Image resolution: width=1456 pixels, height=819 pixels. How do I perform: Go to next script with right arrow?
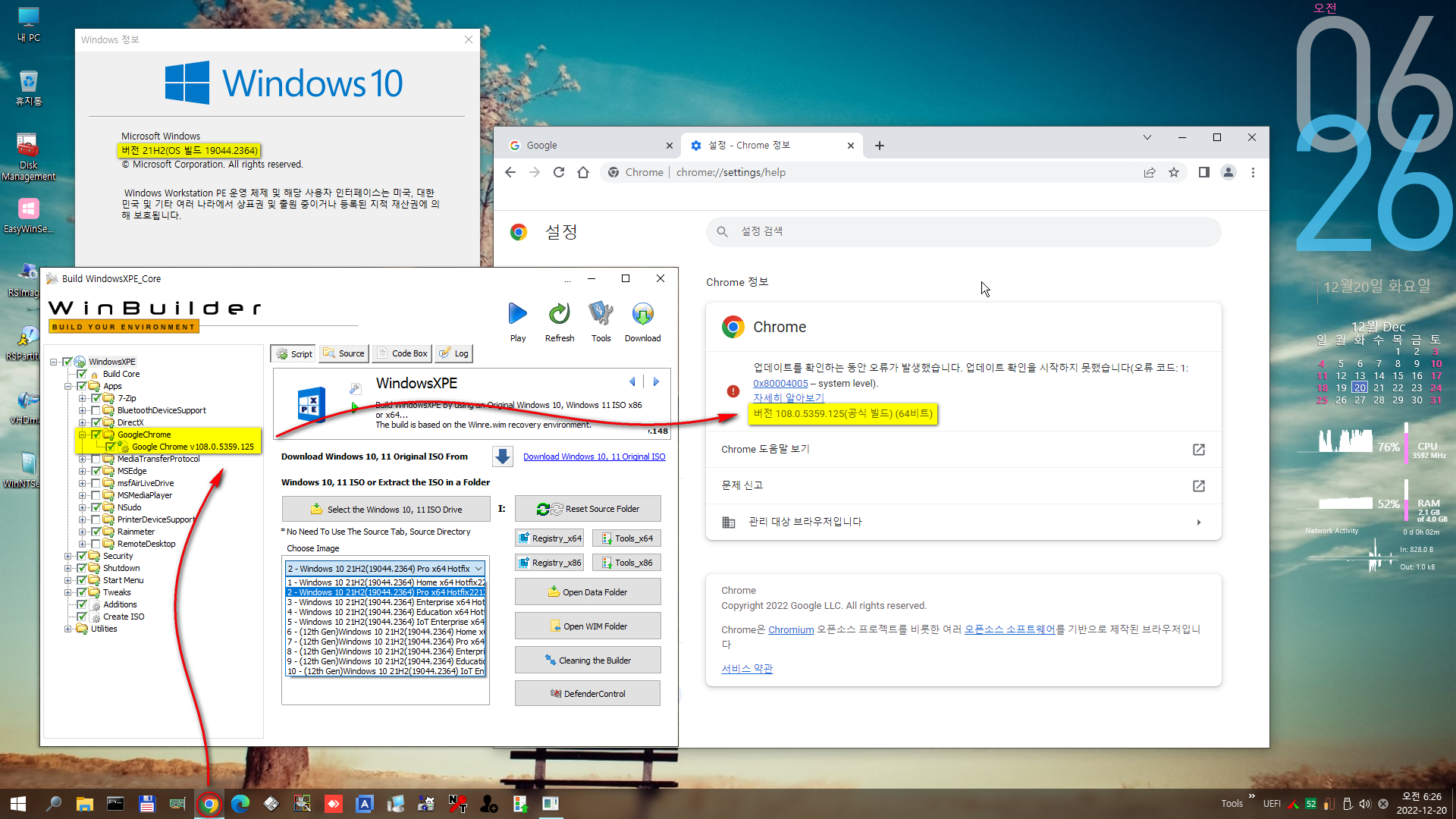tap(656, 381)
